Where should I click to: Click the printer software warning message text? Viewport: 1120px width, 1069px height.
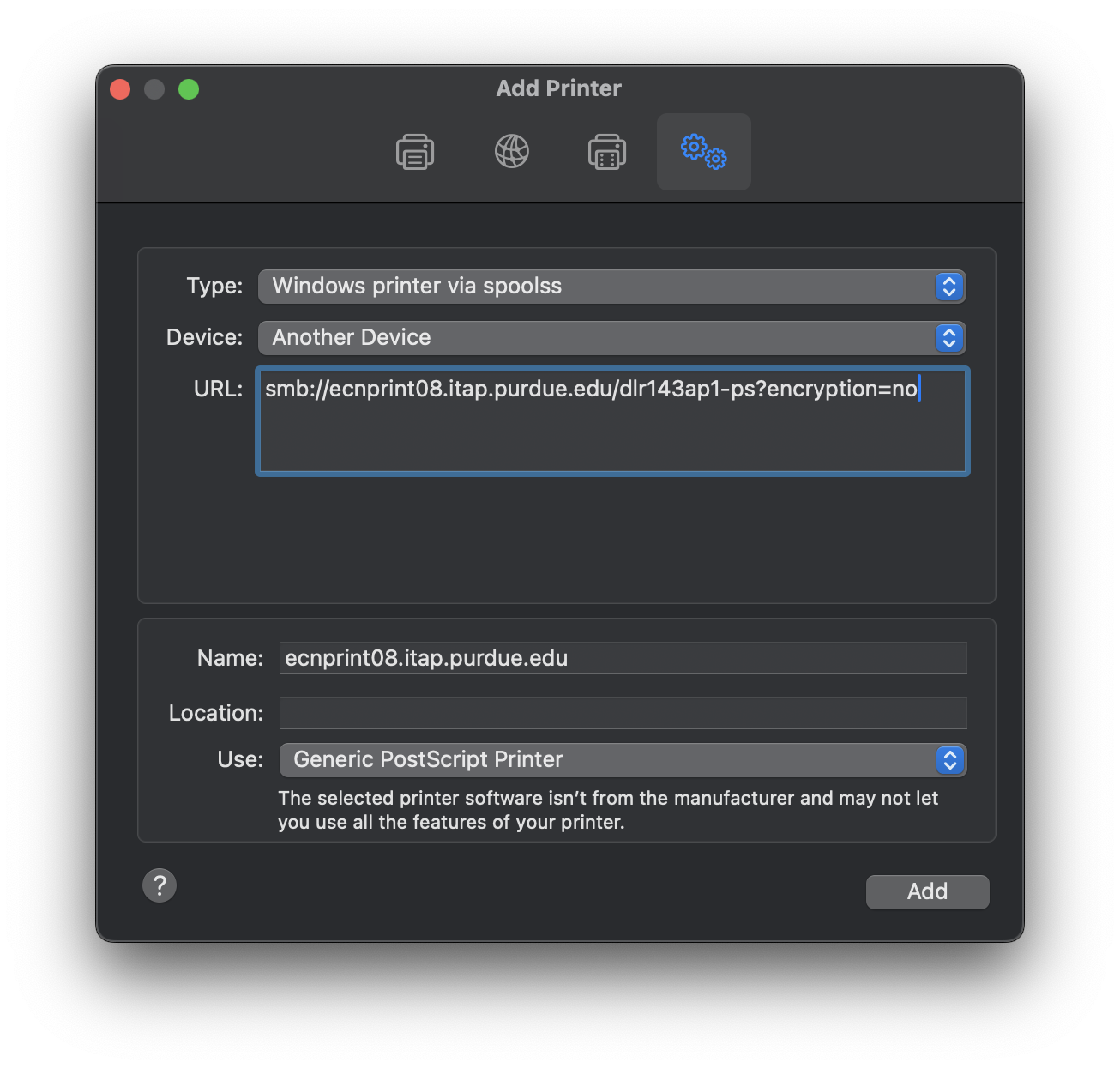(607, 810)
